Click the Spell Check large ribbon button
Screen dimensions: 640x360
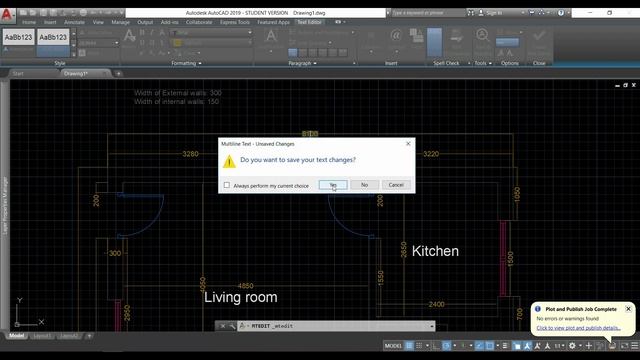[434, 42]
